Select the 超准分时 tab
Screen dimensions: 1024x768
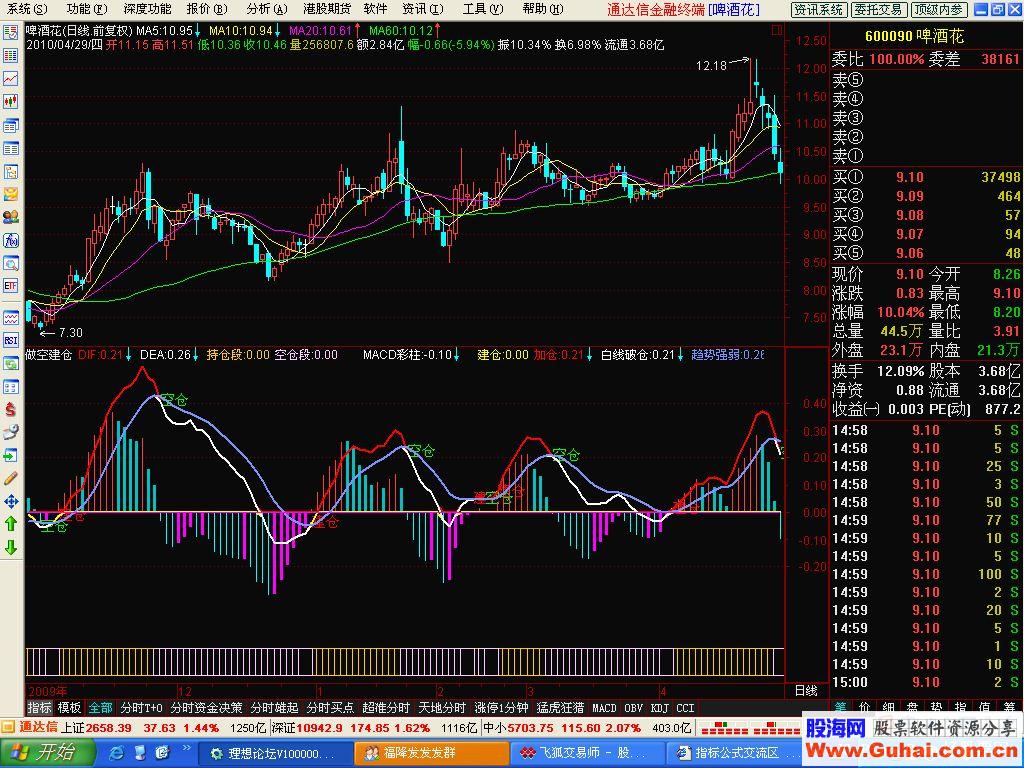point(386,708)
